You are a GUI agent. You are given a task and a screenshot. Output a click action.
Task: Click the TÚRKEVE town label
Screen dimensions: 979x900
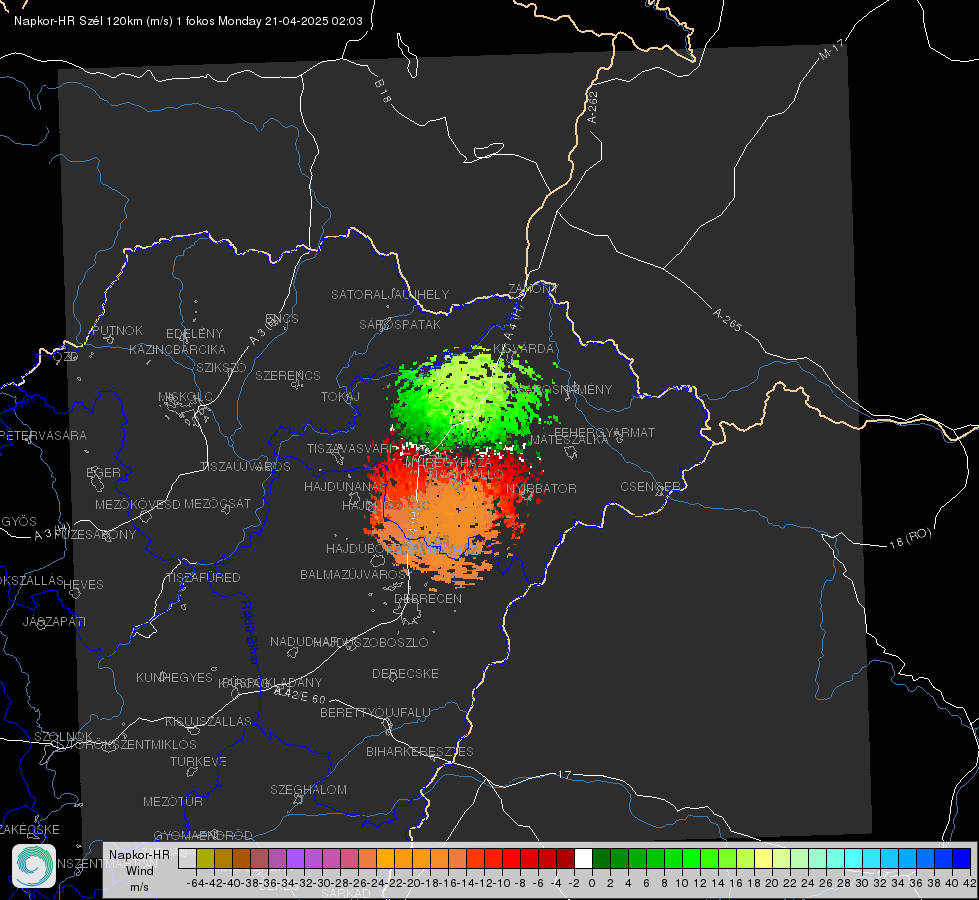coord(198,762)
